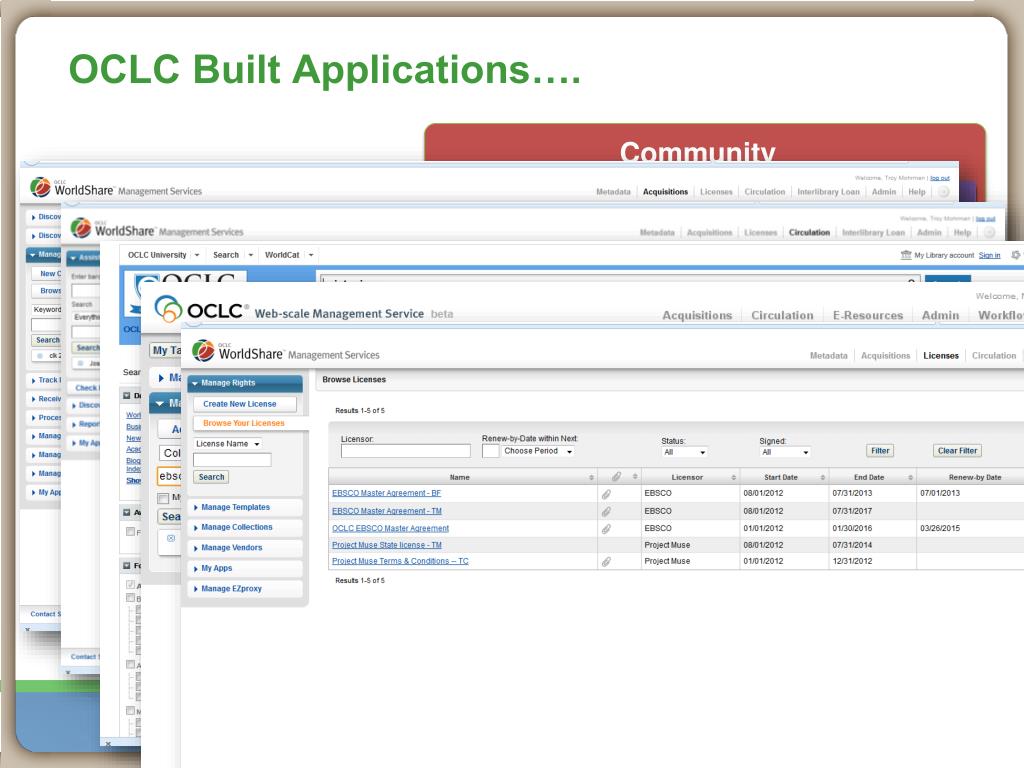Expand the Manage Collections section
Viewport: 1024px width, 768px height.
pyautogui.click(x=245, y=528)
